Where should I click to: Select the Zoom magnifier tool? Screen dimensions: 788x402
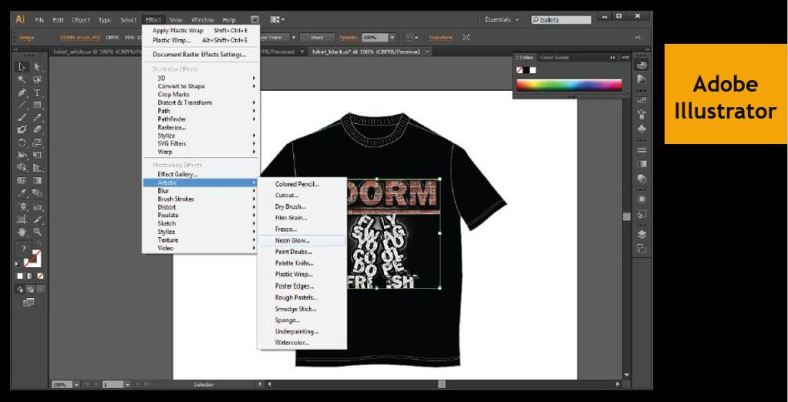(37, 232)
